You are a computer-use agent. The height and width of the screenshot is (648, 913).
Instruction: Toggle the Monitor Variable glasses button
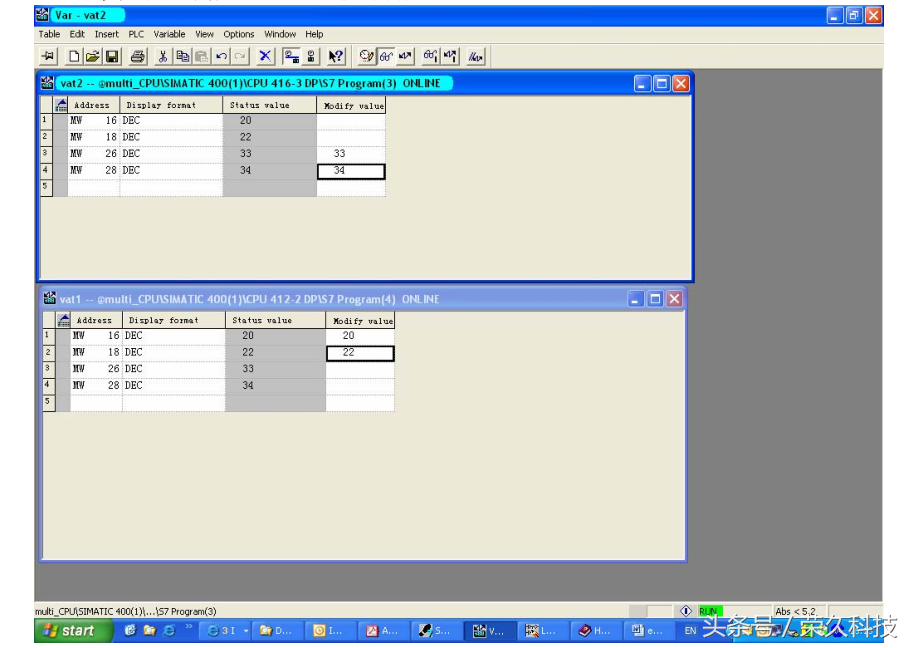(x=385, y=57)
